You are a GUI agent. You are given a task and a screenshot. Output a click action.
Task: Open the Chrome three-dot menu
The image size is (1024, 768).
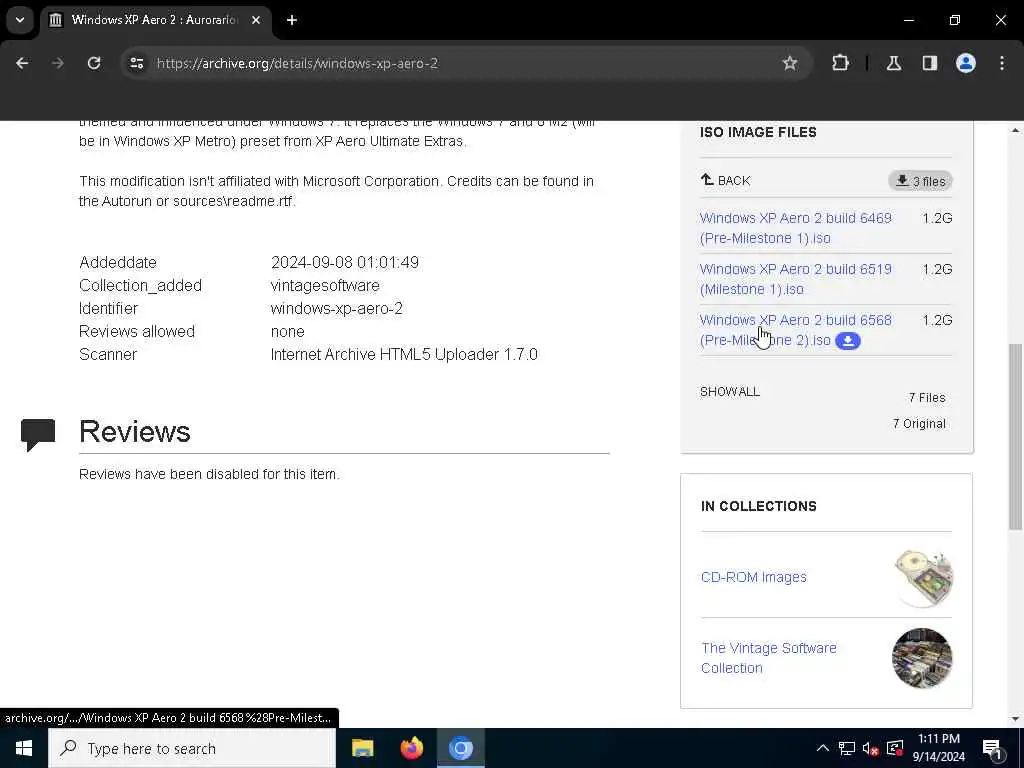coord(1002,63)
